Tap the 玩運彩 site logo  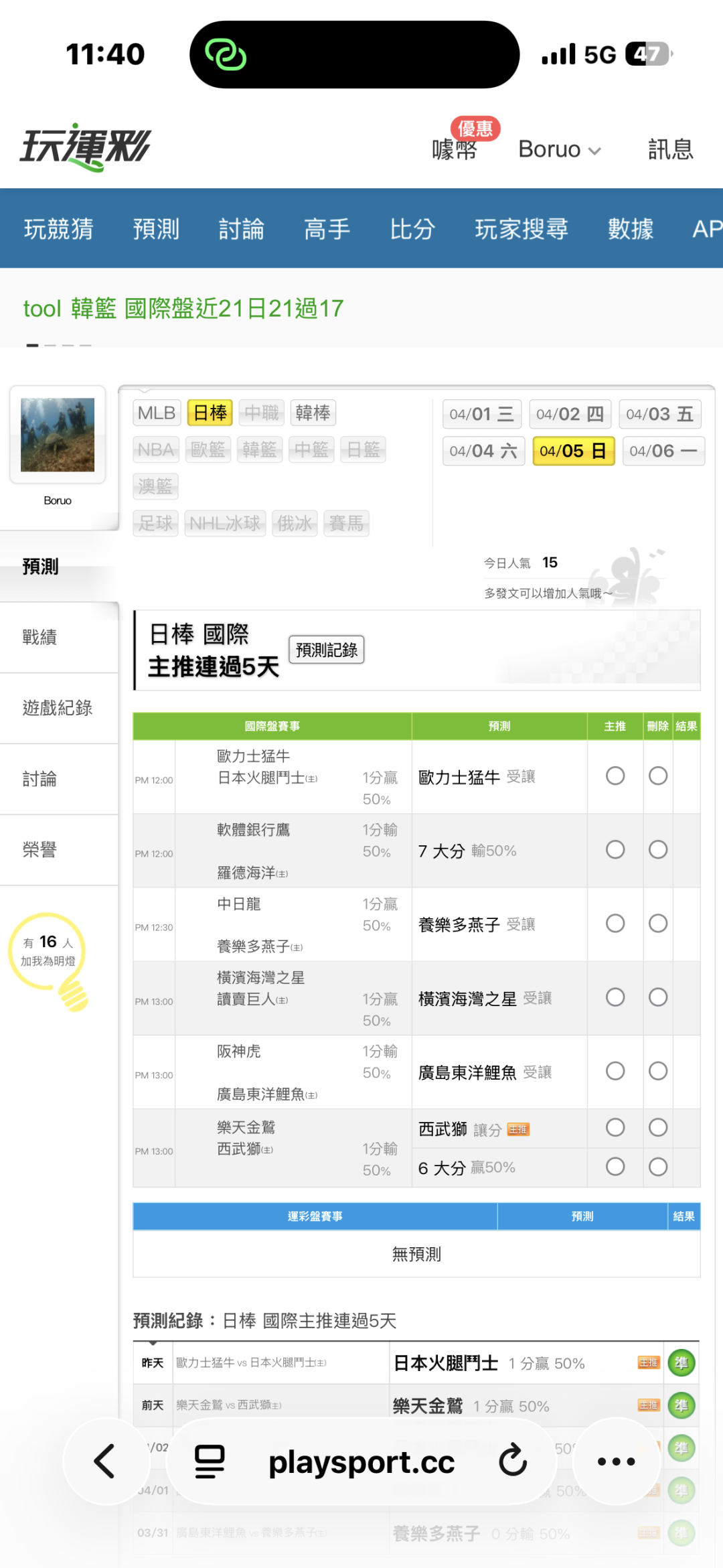click(86, 147)
